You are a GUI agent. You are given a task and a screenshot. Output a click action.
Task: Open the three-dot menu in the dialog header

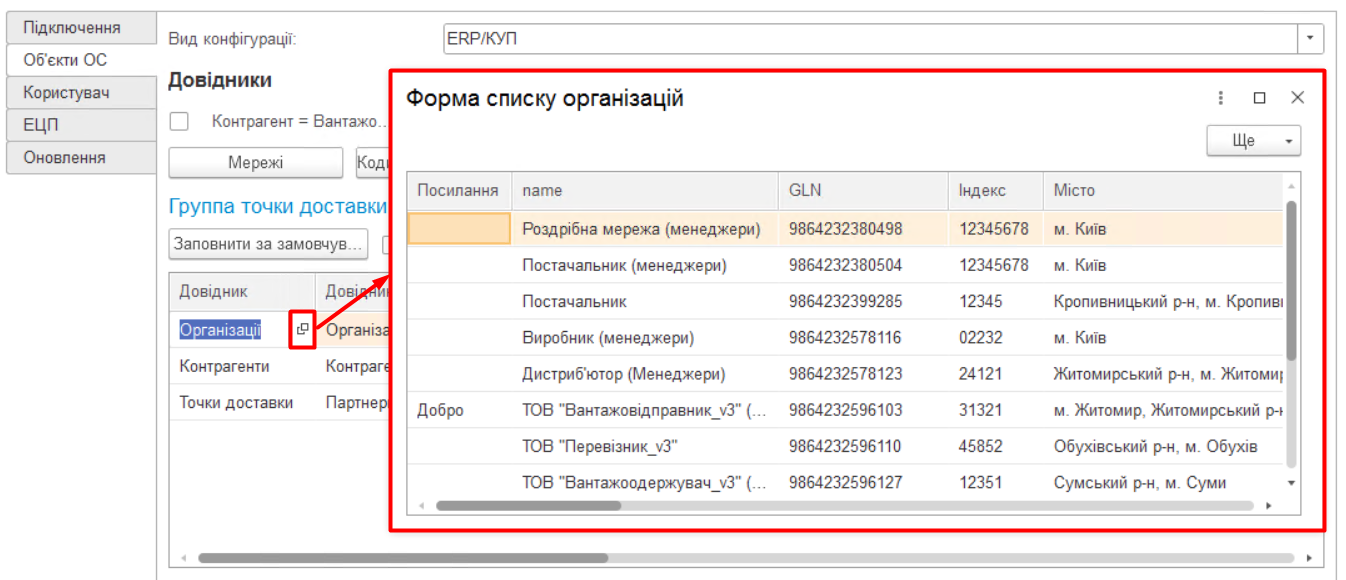tap(1221, 98)
